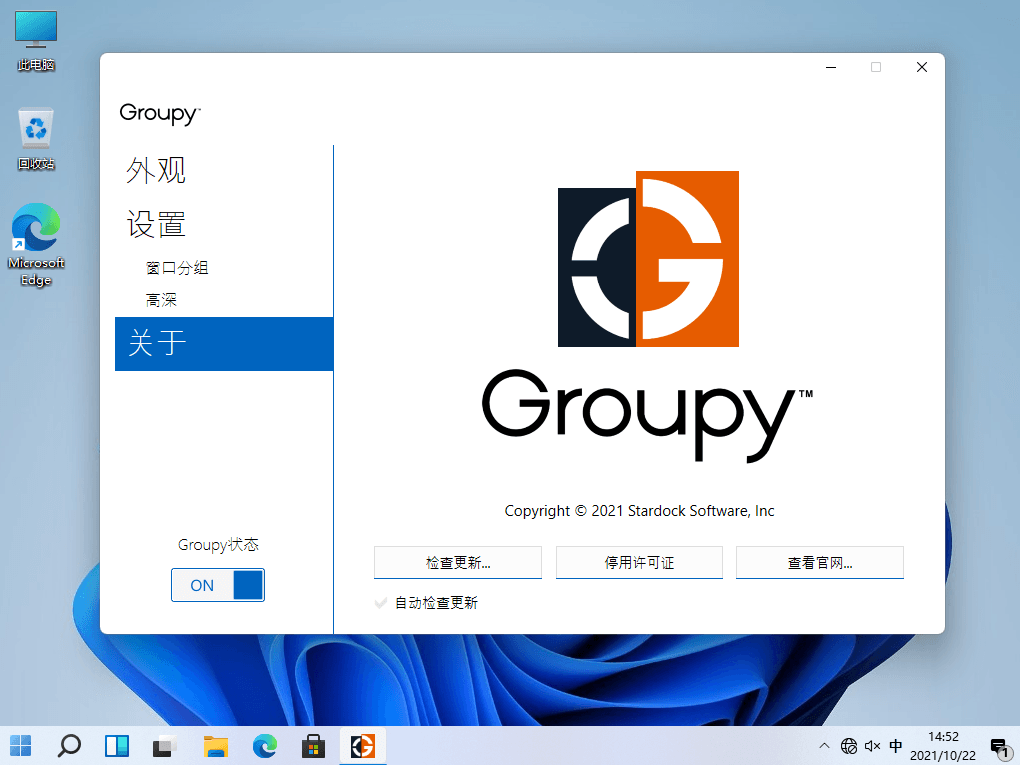The image size is (1020, 765).
Task: Toggle the Groupy状态 ON switch
Action: (x=218, y=585)
